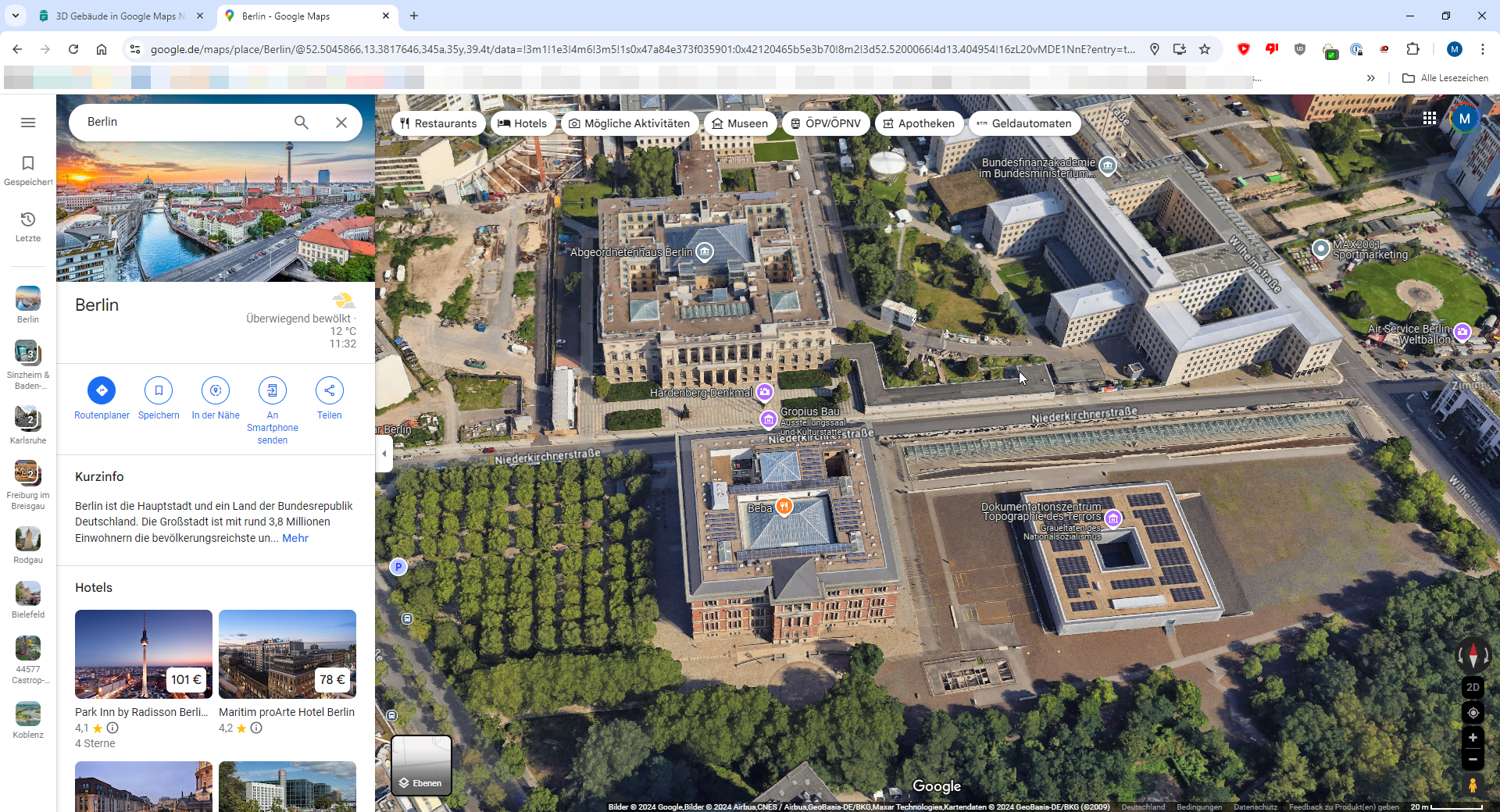Toggle the Ebenen layers thumbnail
The height and width of the screenshot is (812, 1500).
[x=421, y=765]
